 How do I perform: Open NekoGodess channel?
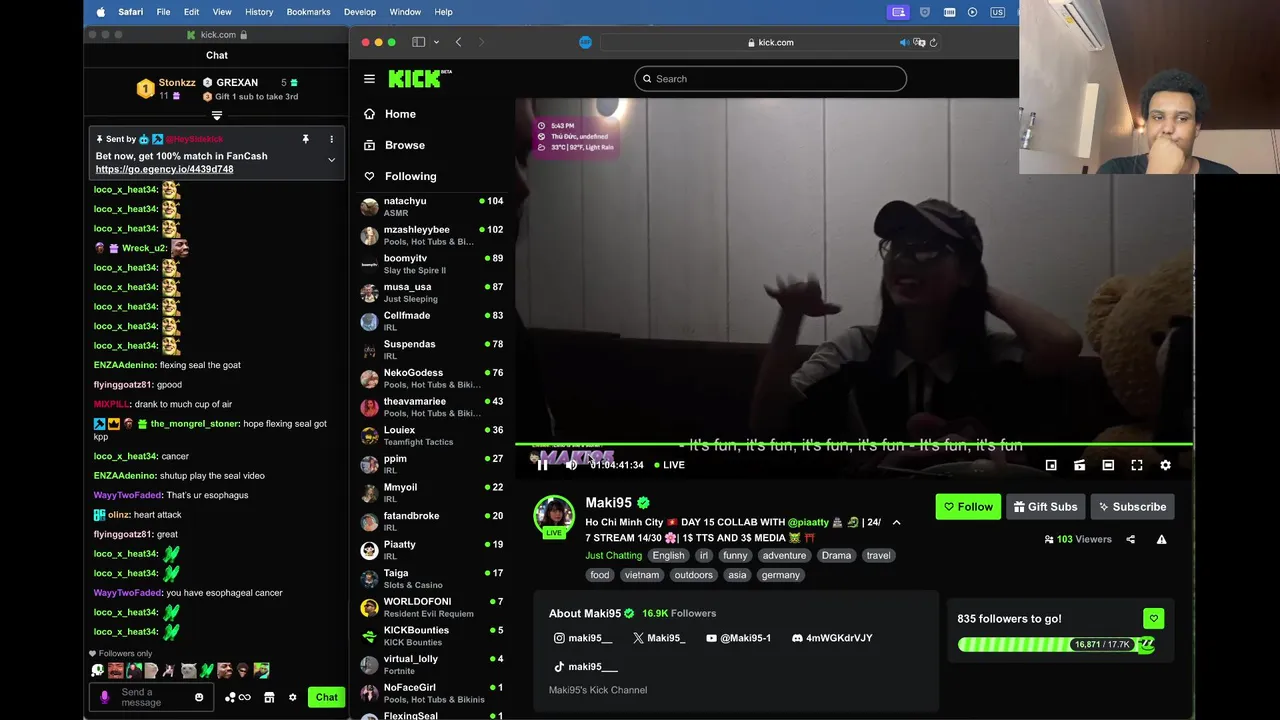click(432, 378)
